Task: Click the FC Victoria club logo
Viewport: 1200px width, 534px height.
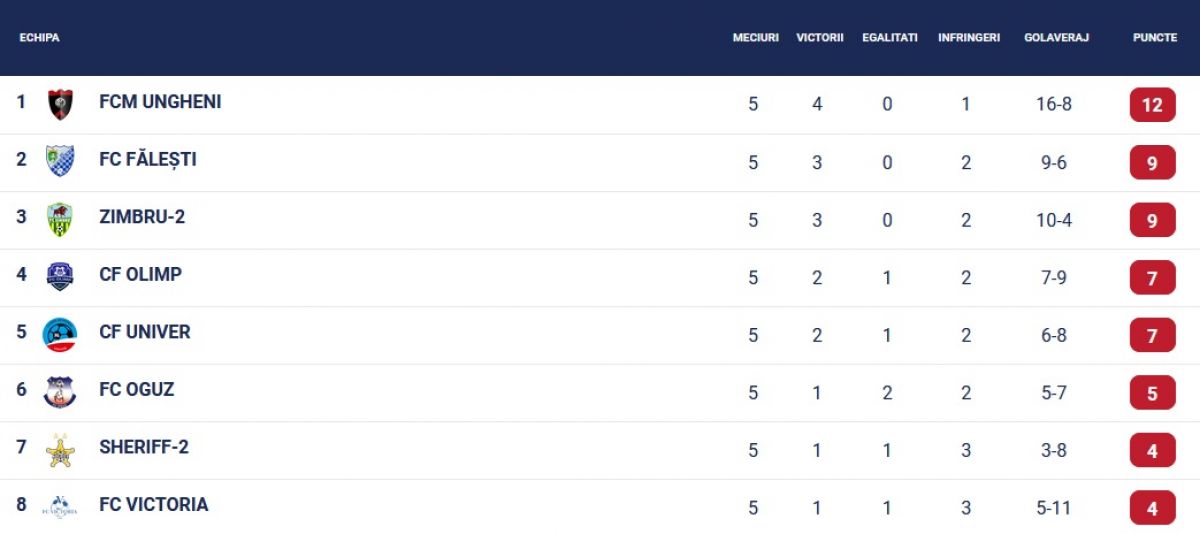Action: tap(60, 507)
